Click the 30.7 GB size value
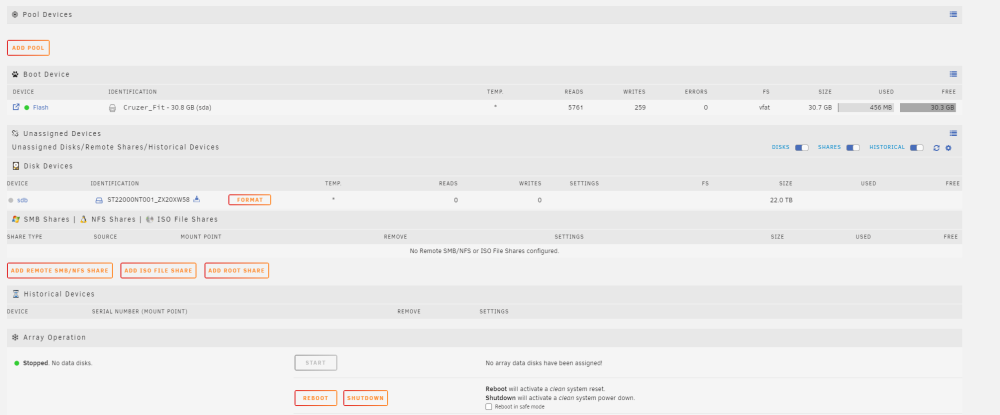This screenshot has width=1000, height=415. tap(820, 108)
